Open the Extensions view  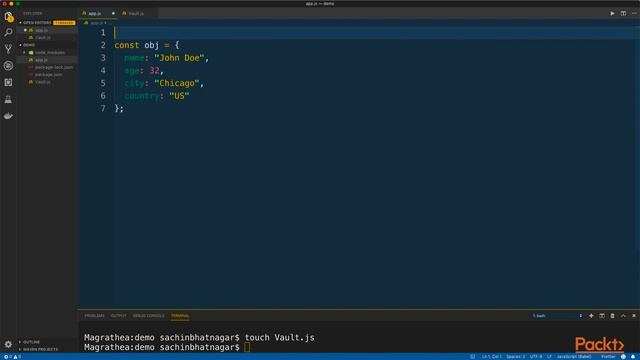(8, 82)
